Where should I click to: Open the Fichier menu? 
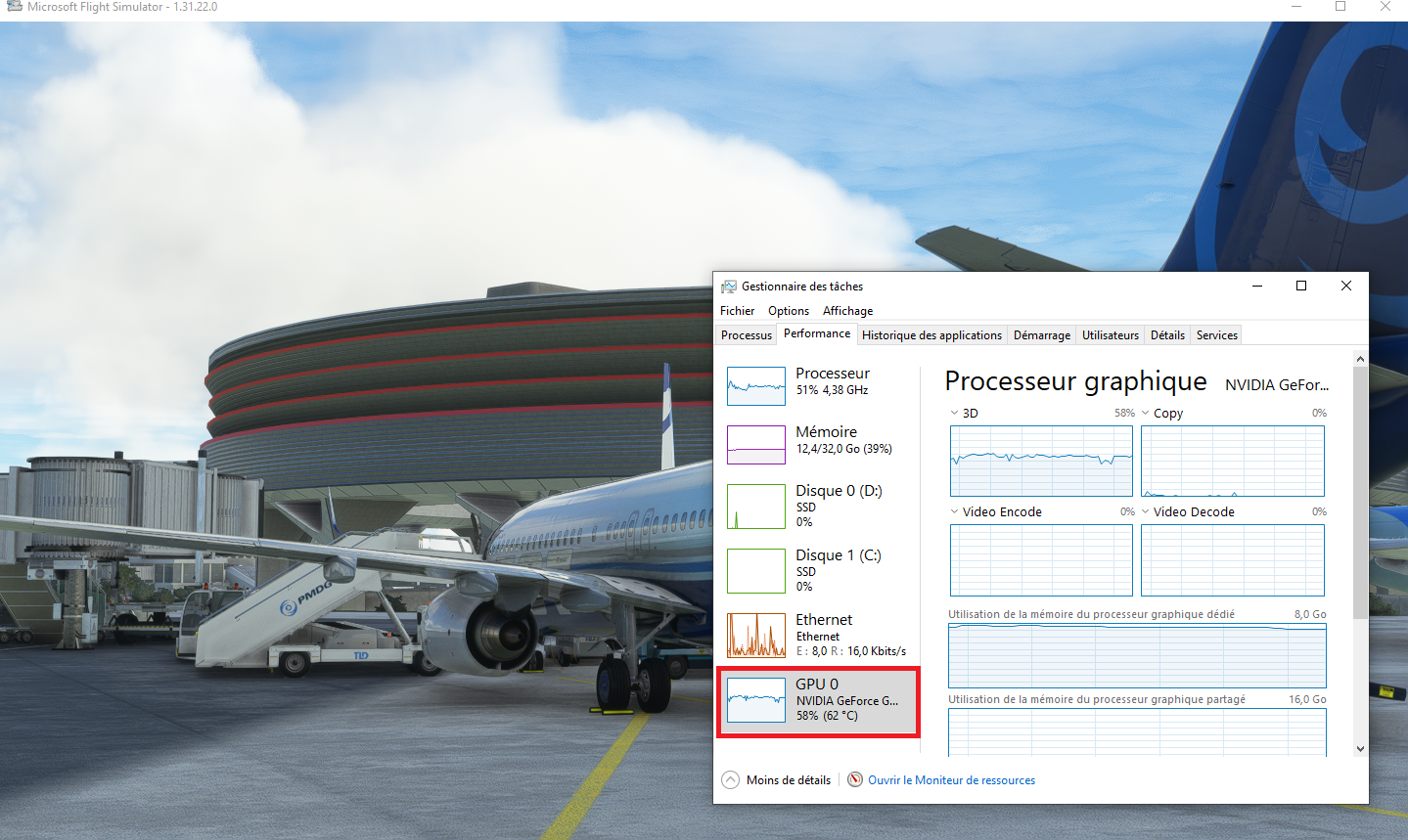[737, 311]
